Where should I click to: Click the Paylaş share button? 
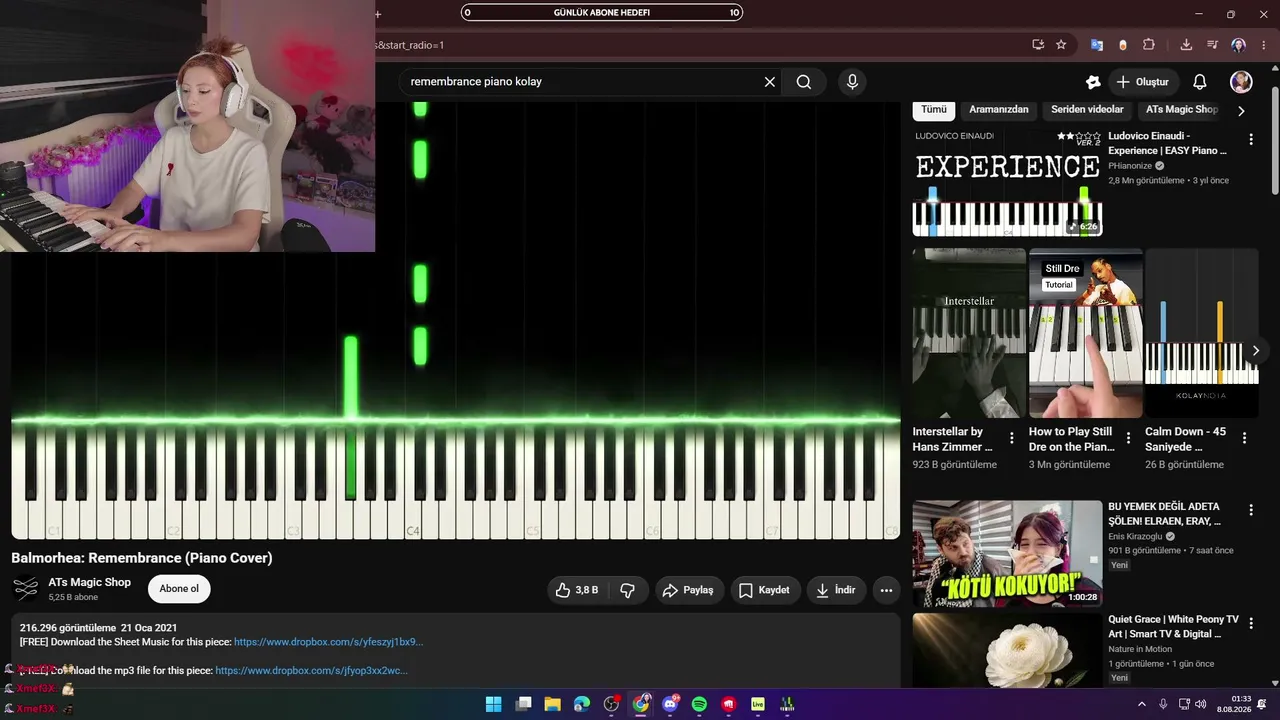coord(688,590)
